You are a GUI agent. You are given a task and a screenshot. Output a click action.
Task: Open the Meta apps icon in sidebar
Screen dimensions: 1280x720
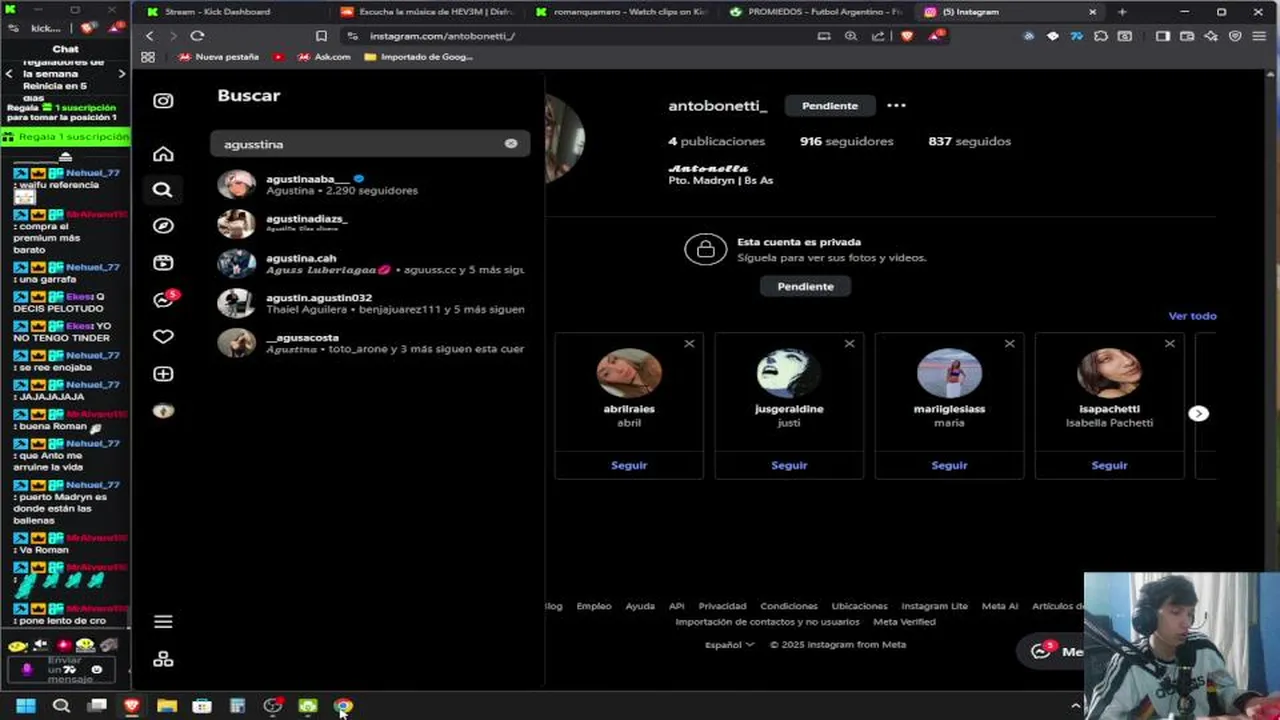pos(163,659)
